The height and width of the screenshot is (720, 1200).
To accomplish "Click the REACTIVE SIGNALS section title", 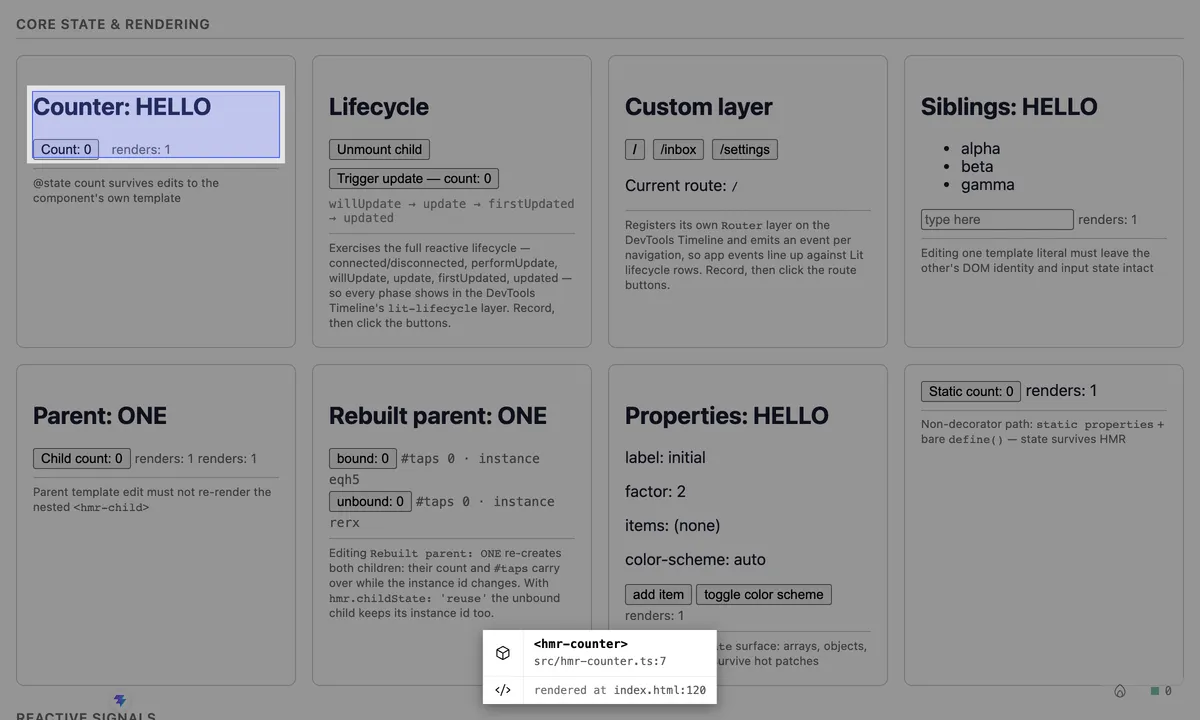I will (x=86, y=716).
